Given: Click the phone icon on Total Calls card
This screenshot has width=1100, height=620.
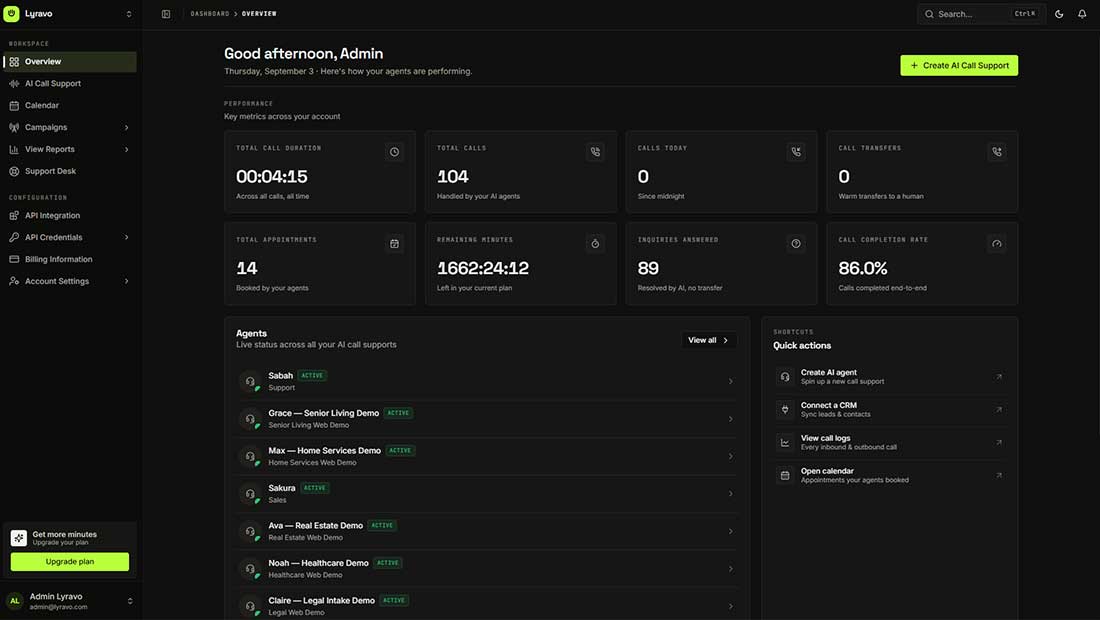Looking at the screenshot, I should pyautogui.click(x=595, y=152).
